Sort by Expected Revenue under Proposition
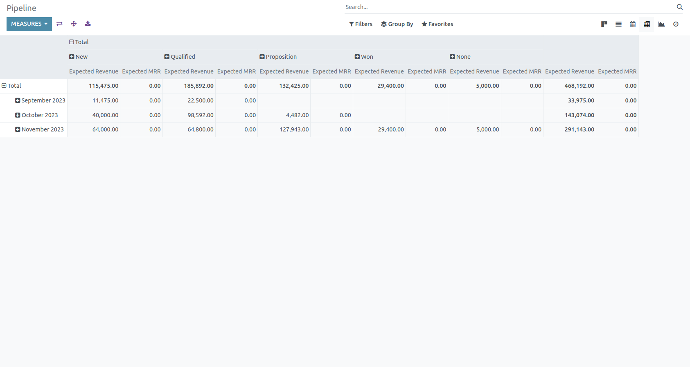690x367 pixels. [x=284, y=71]
